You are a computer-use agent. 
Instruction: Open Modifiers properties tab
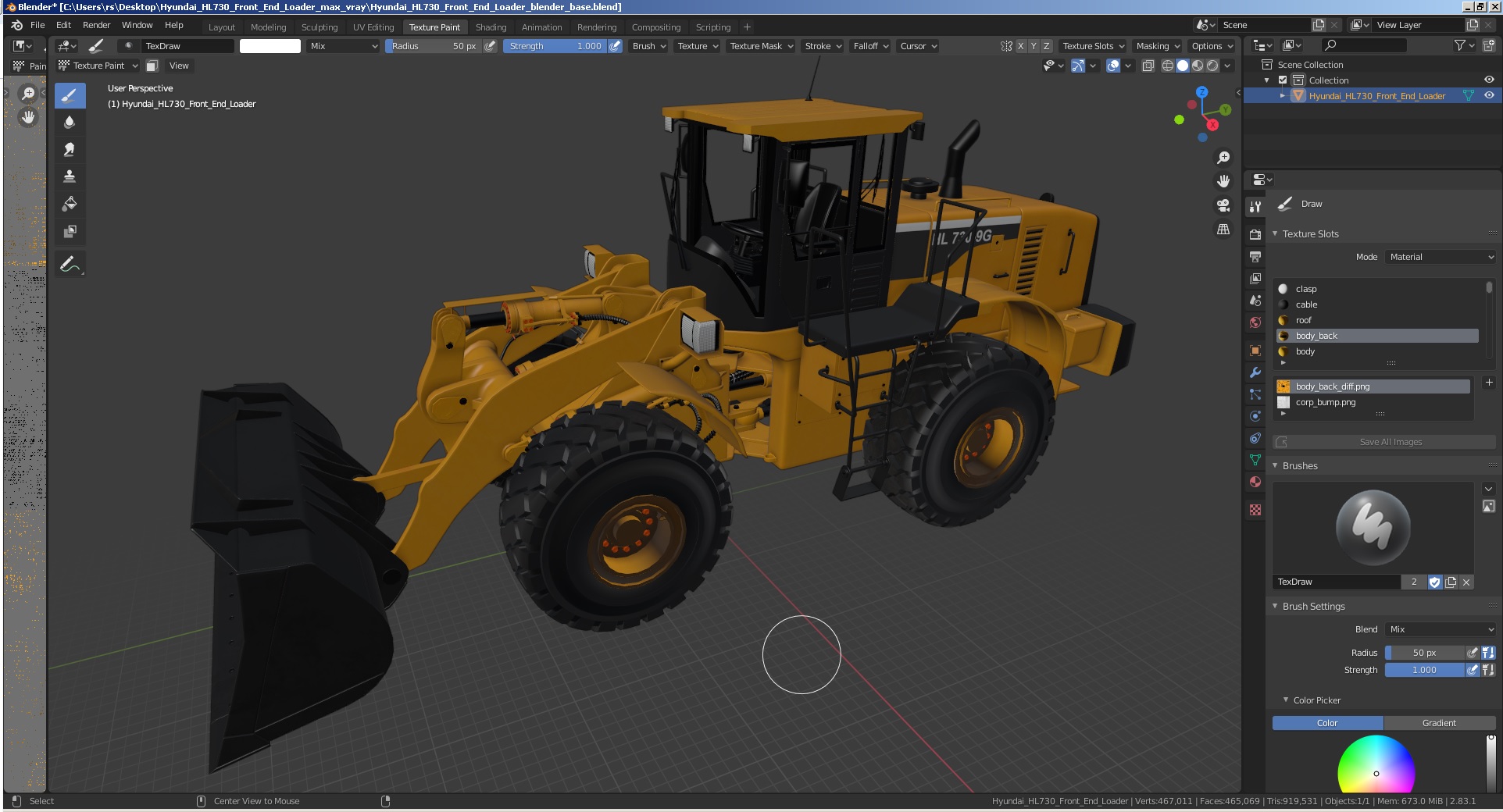tap(1255, 372)
